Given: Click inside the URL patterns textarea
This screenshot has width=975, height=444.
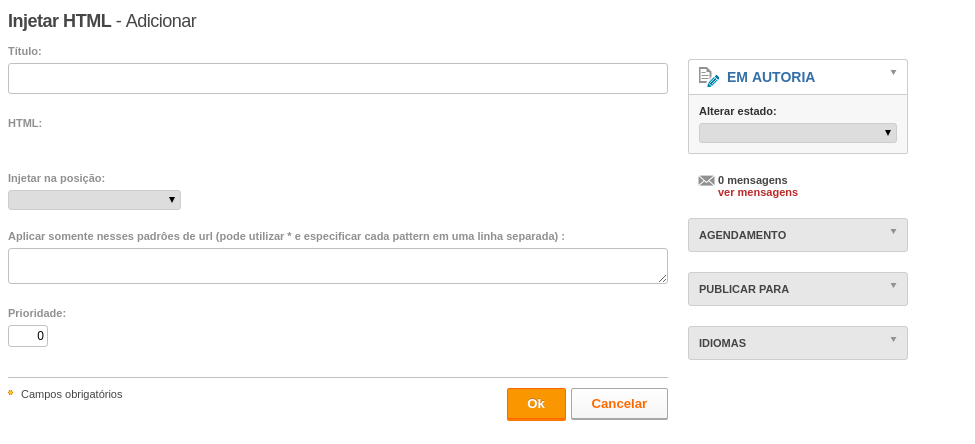Looking at the screenshot, I should coord(338,266).
